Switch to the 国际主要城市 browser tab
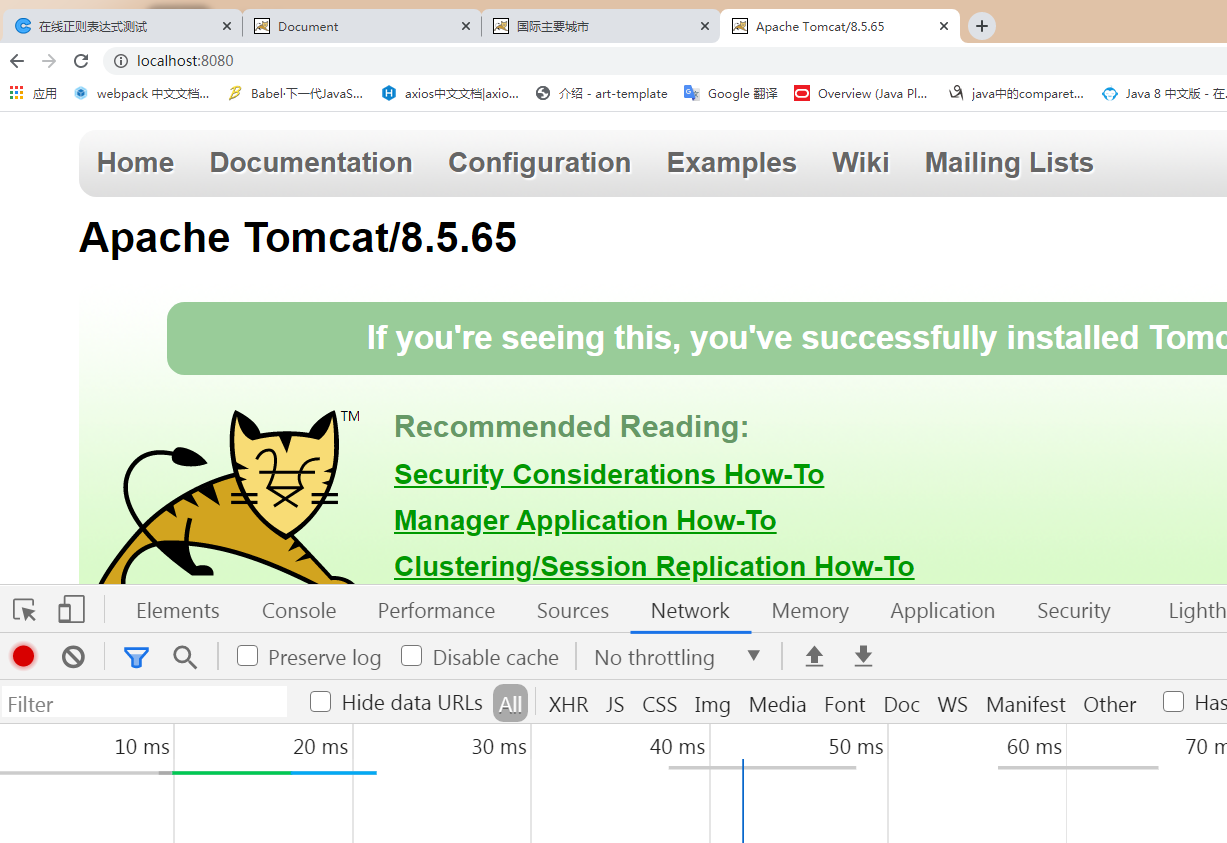This screenshot has width=1227, height=843. pyautogui.click(x=600, y=27)
